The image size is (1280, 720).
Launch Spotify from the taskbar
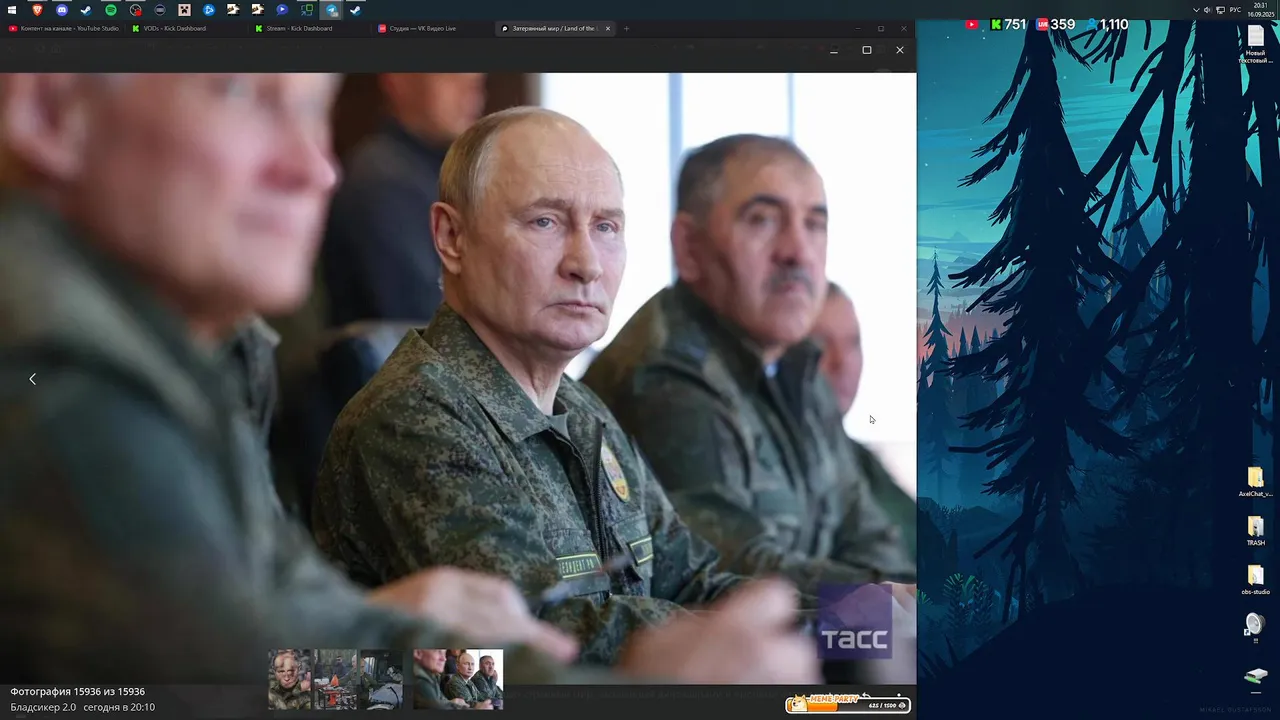pos(111,10)
